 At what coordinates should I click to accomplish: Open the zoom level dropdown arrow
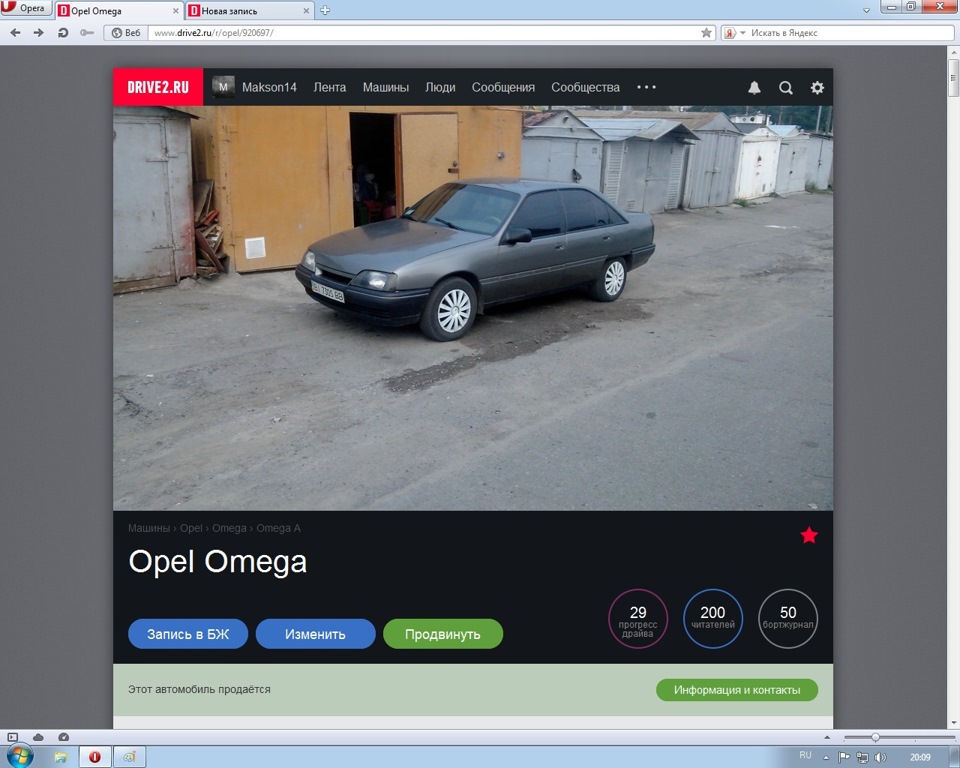point(827,737)
